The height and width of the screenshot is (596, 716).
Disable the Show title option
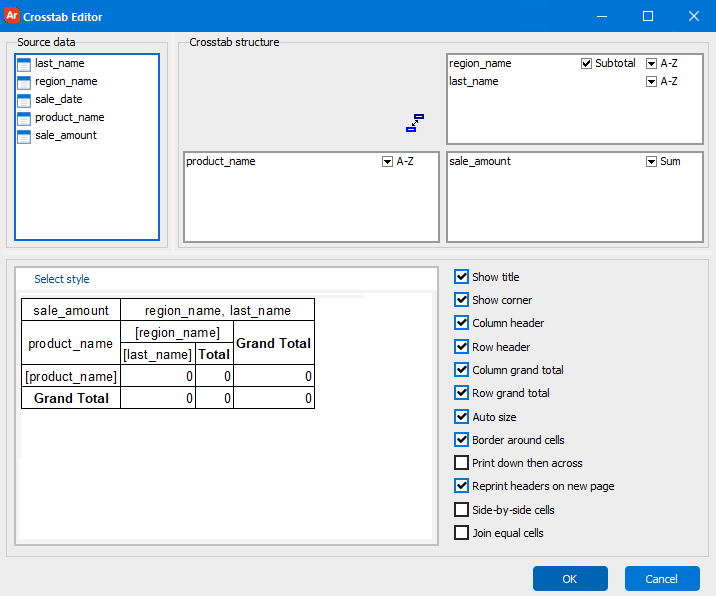(461, 276)
